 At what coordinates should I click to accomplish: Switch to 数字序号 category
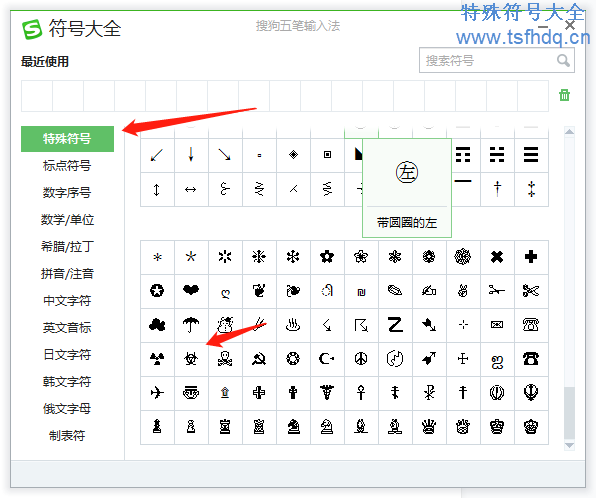coord(67,193)
